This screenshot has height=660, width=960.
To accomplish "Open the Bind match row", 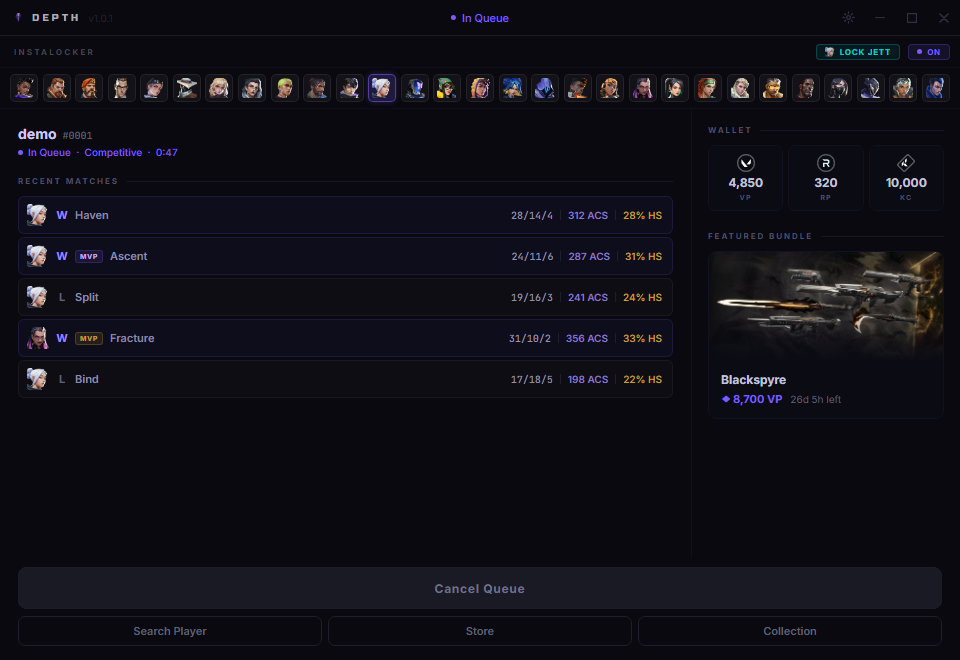I will pyautogui.click(x=345, y=379).
